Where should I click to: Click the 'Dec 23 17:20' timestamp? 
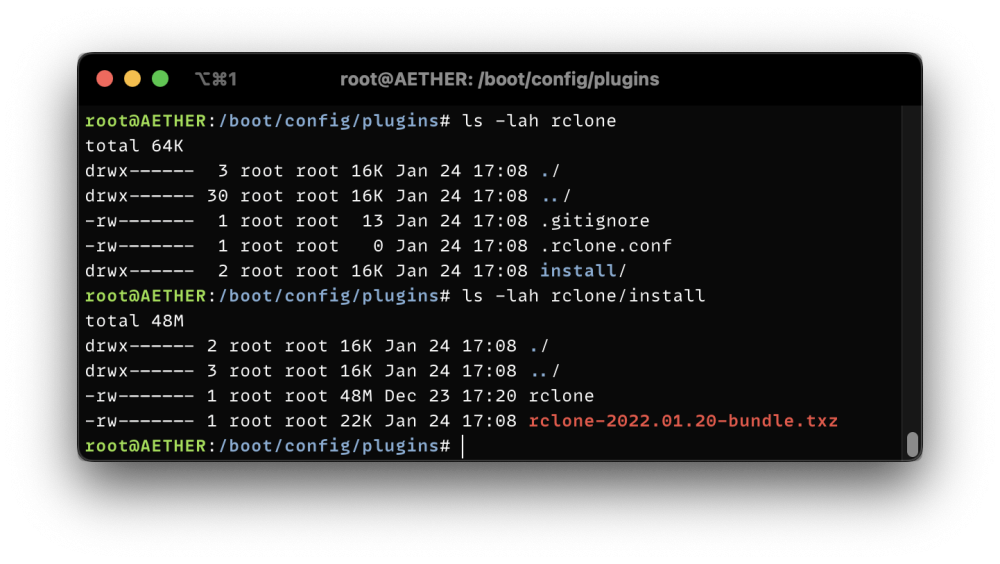click(450, 396)
